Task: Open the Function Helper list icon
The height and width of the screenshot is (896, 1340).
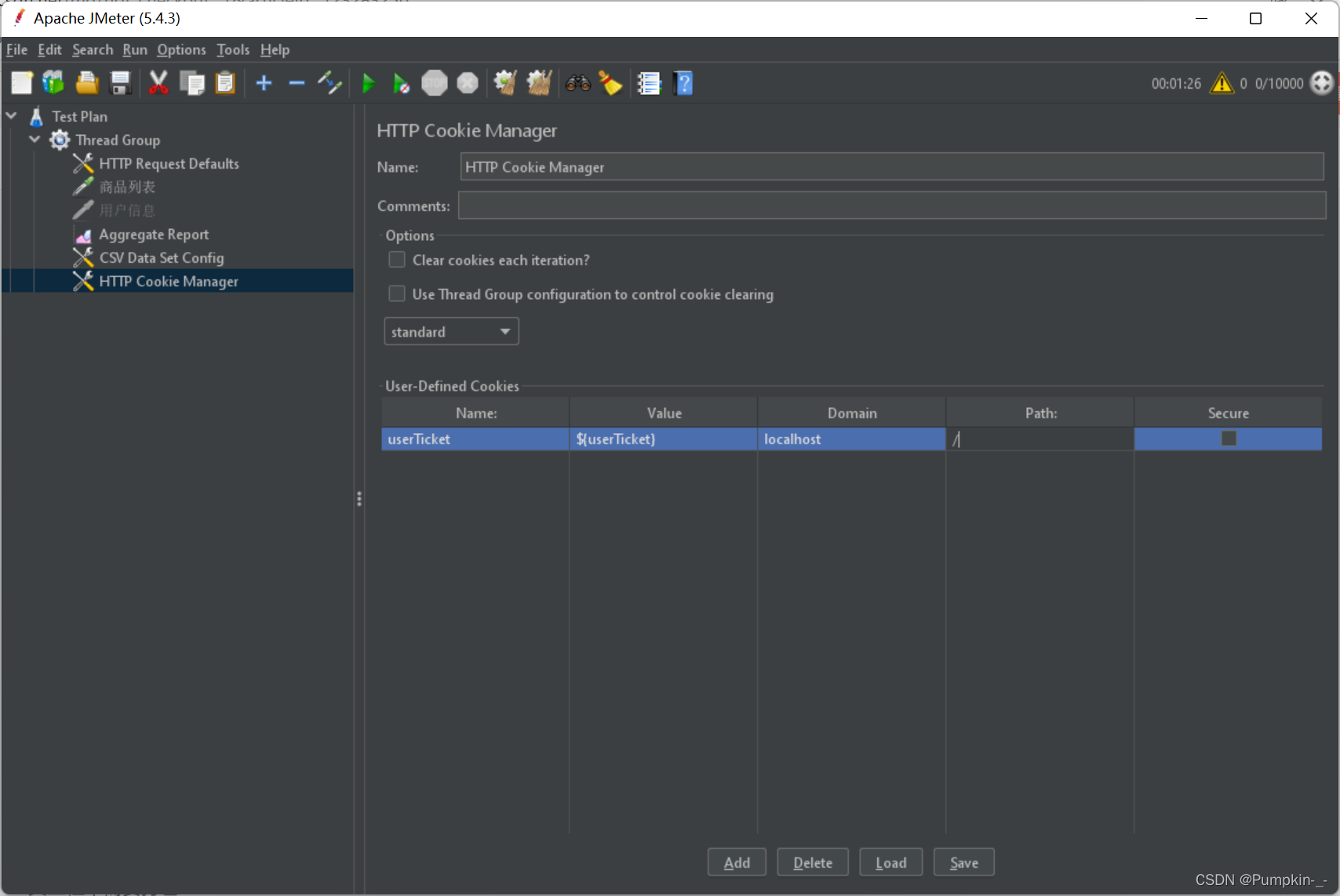Action: [649, 82]
